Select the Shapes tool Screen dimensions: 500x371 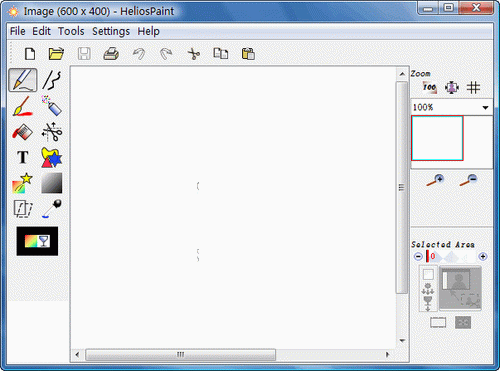click(52, 157)
